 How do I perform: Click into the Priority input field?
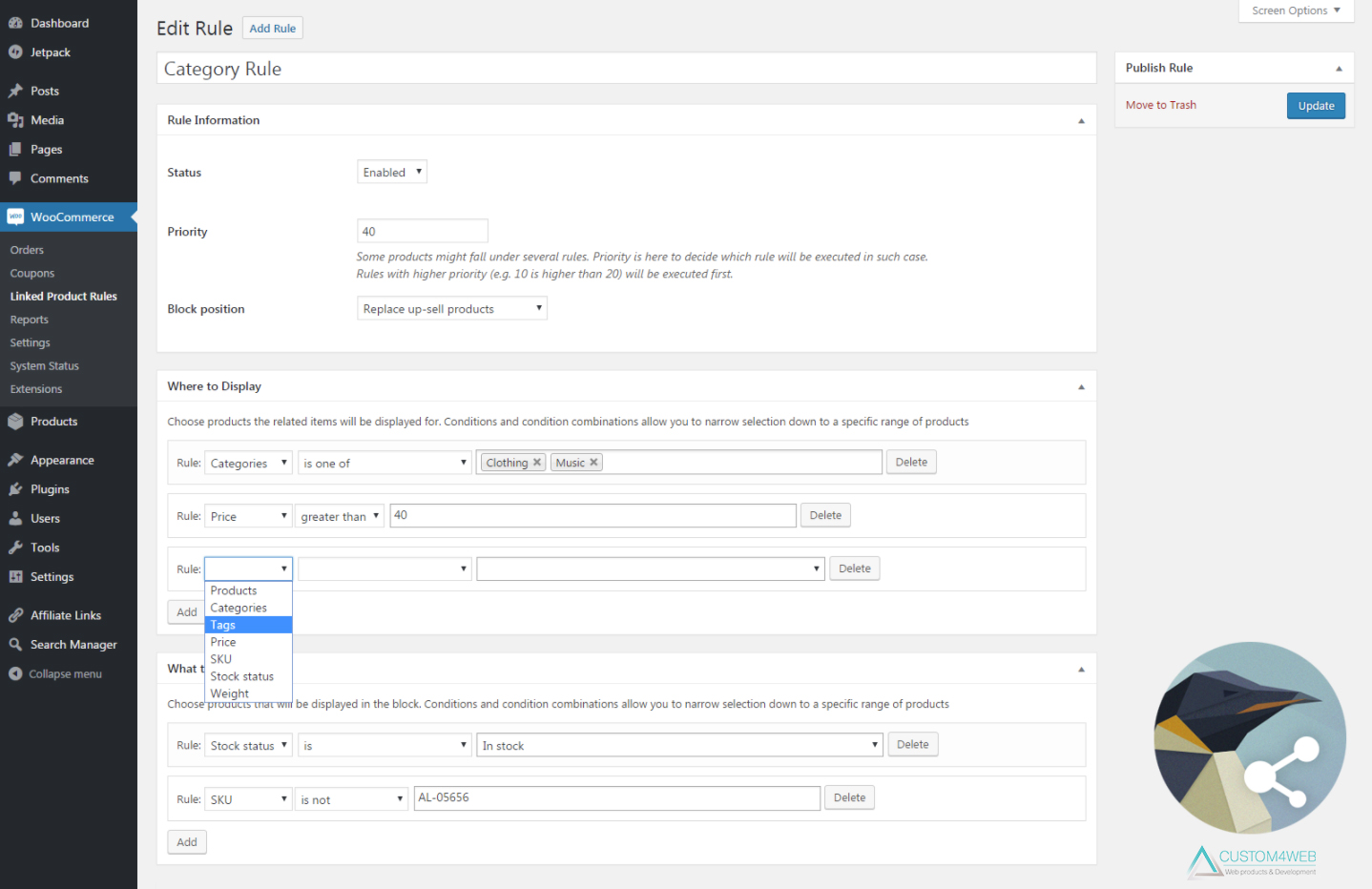tap(422, 232)
